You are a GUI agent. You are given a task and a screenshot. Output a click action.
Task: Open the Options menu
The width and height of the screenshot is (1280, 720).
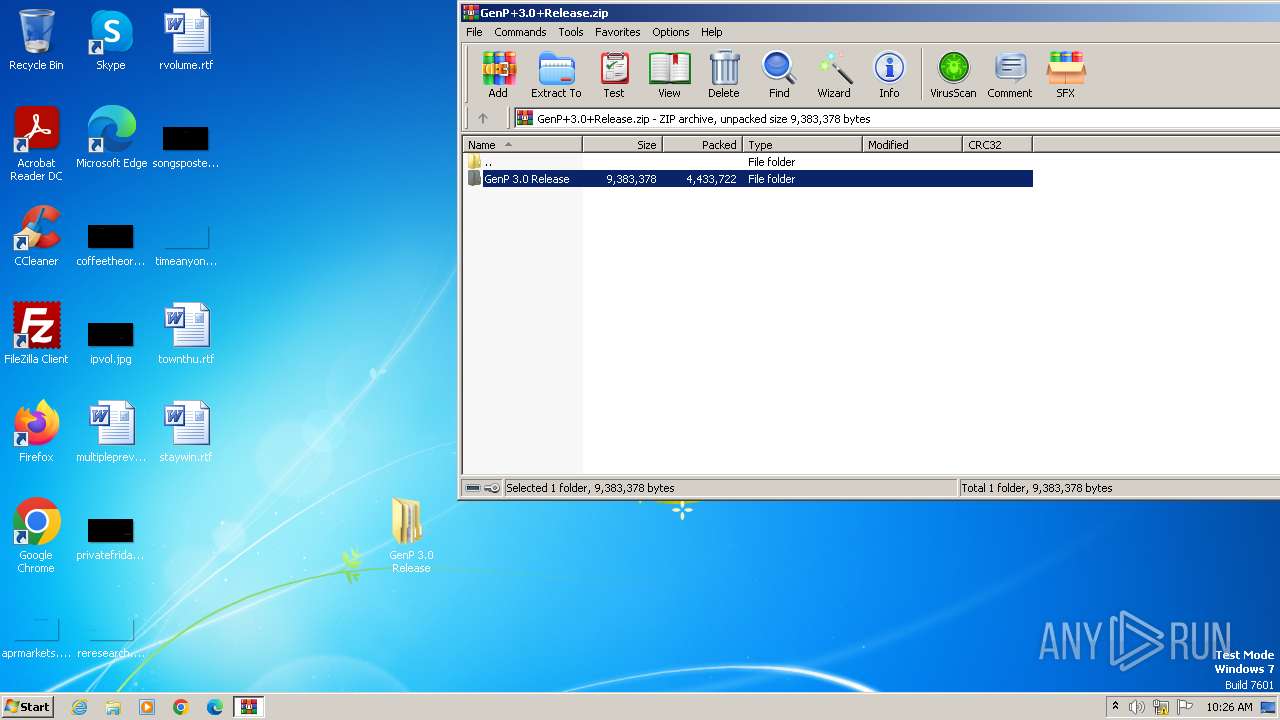coord(671,32)
